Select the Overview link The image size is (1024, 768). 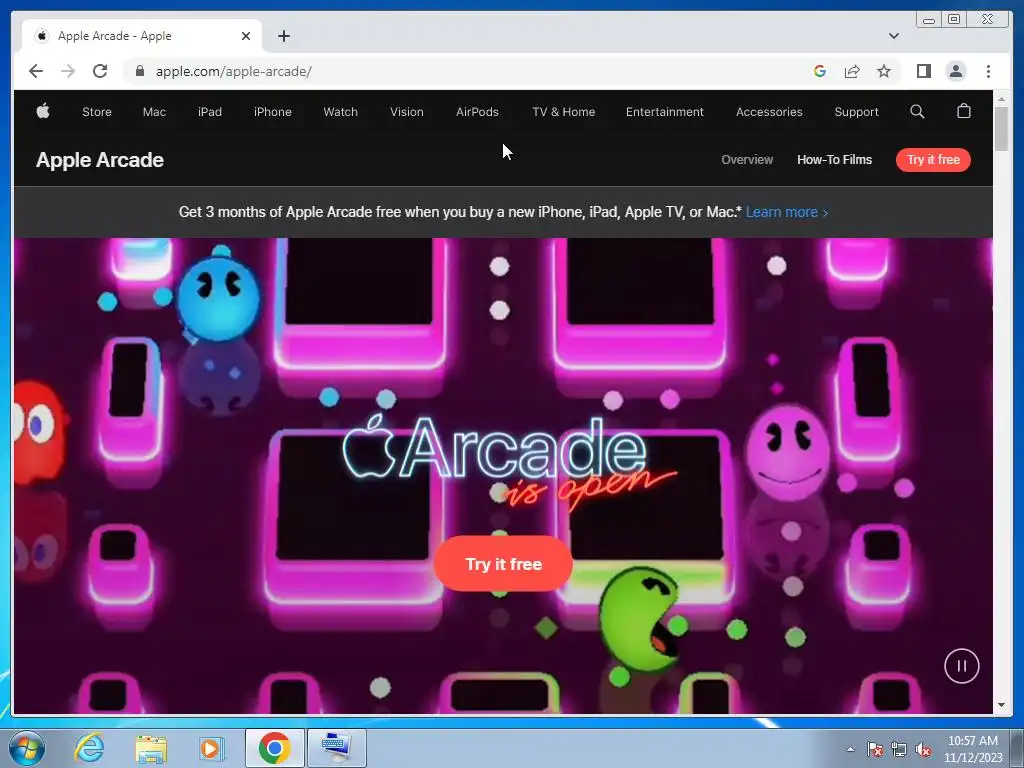pos(747,159)
